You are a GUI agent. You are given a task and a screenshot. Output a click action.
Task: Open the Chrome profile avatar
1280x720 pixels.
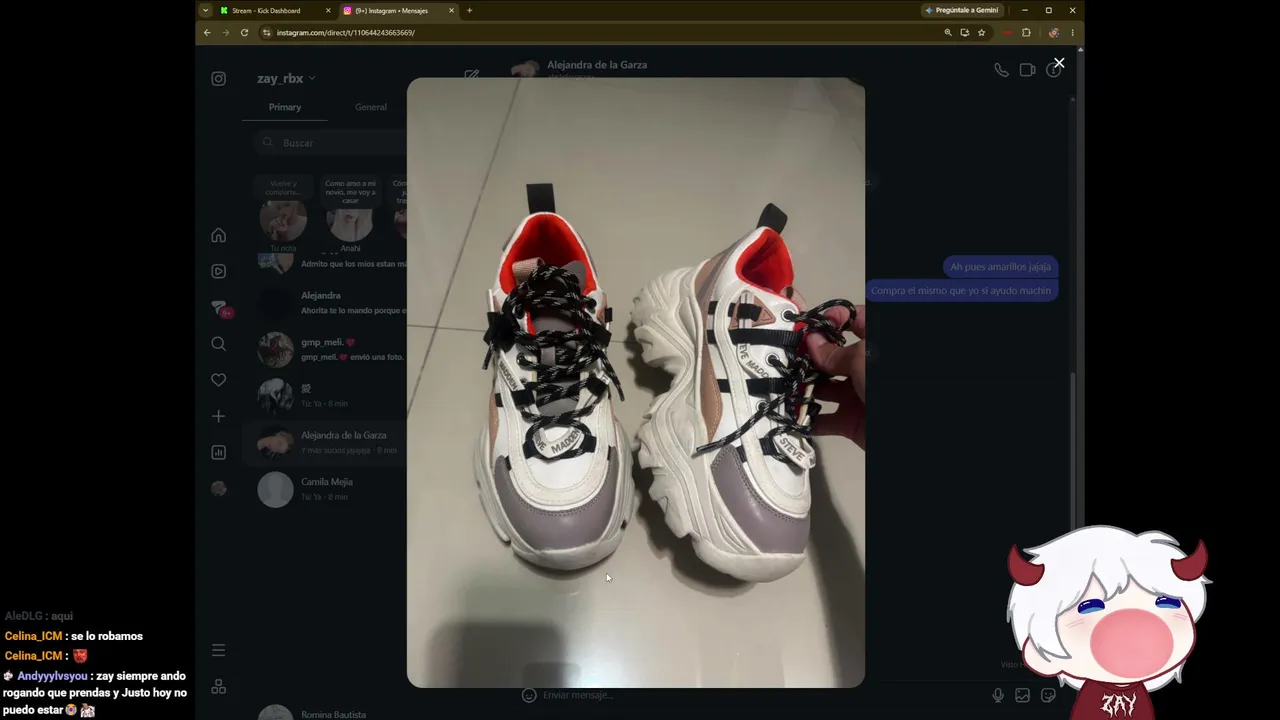click(x=1053, y=33)
